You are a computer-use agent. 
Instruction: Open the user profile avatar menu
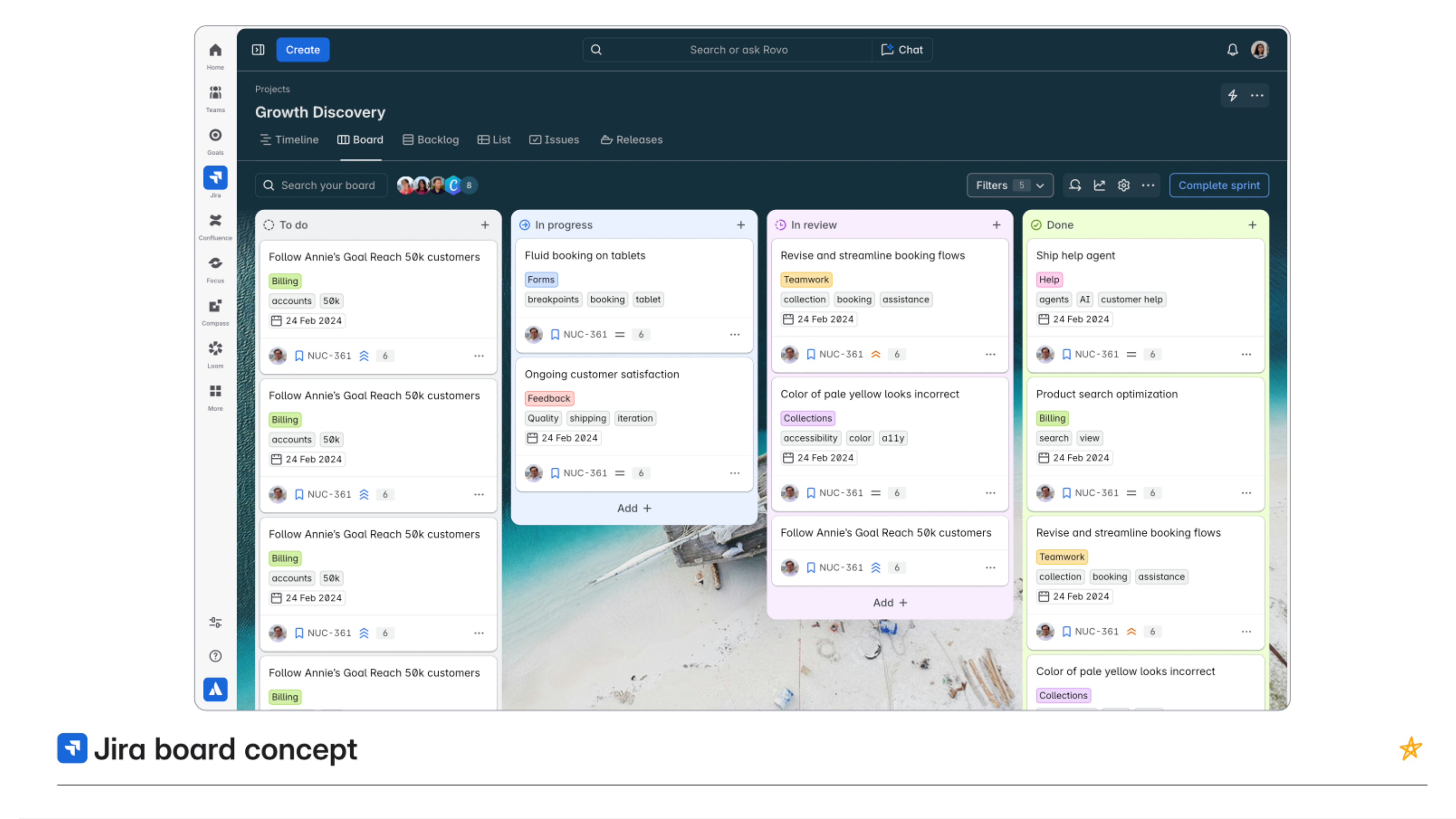tap(1260, 50)
